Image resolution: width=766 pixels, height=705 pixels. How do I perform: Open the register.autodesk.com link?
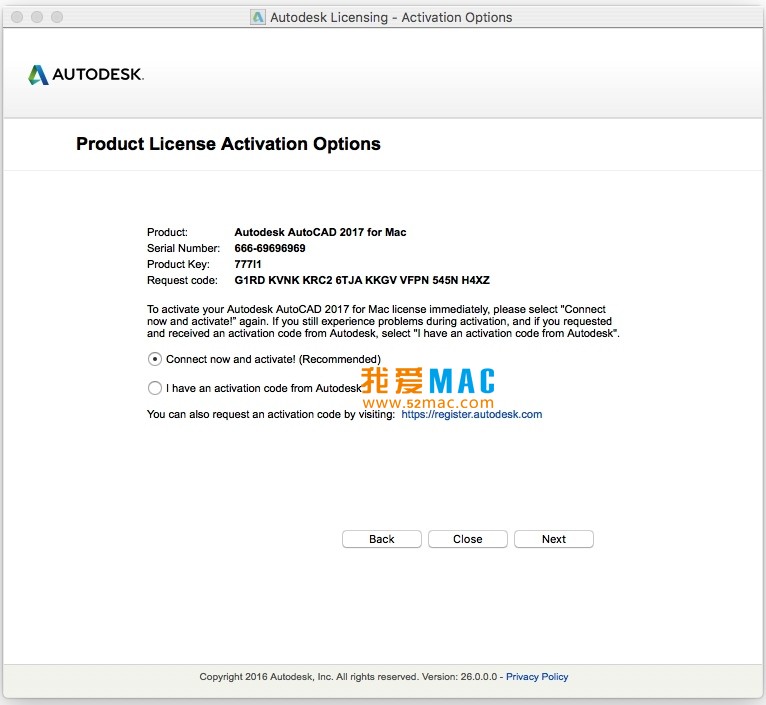471,415
